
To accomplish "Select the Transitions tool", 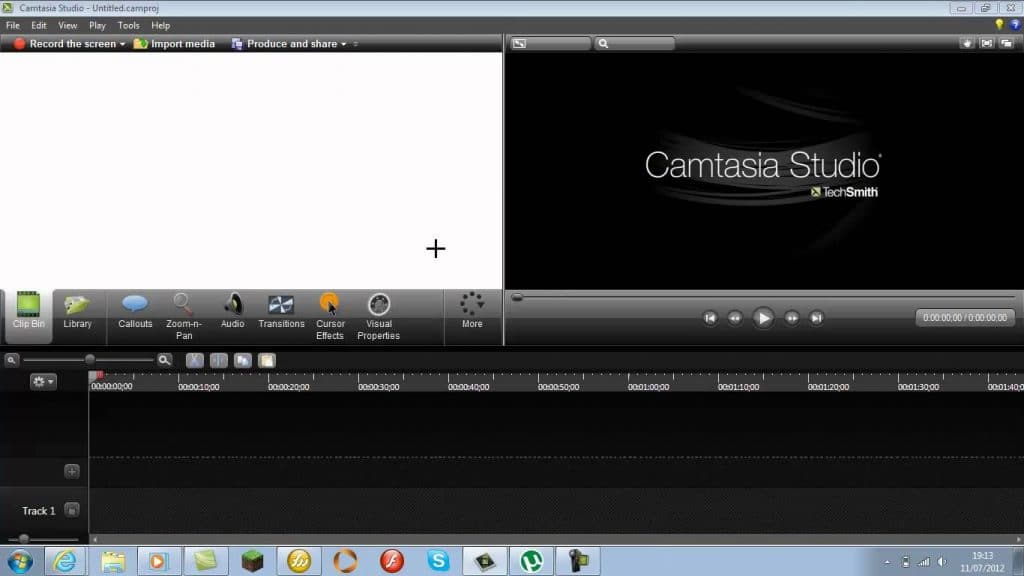I will coord(281,311).
